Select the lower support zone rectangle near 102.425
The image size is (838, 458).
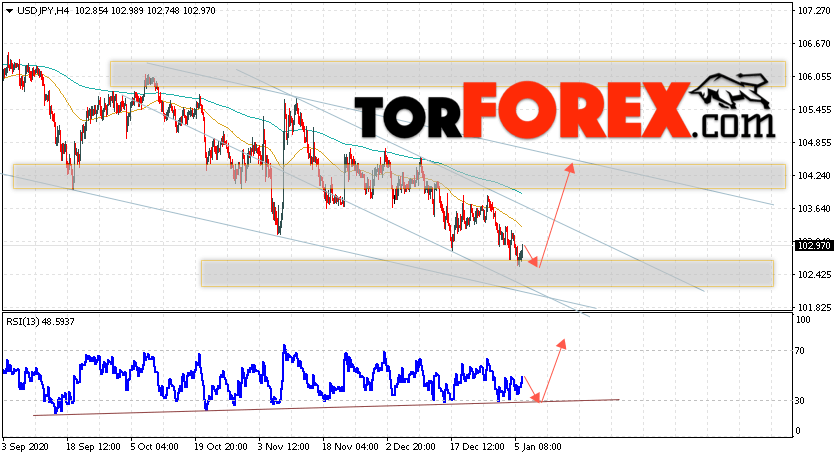tap(487, 274)
